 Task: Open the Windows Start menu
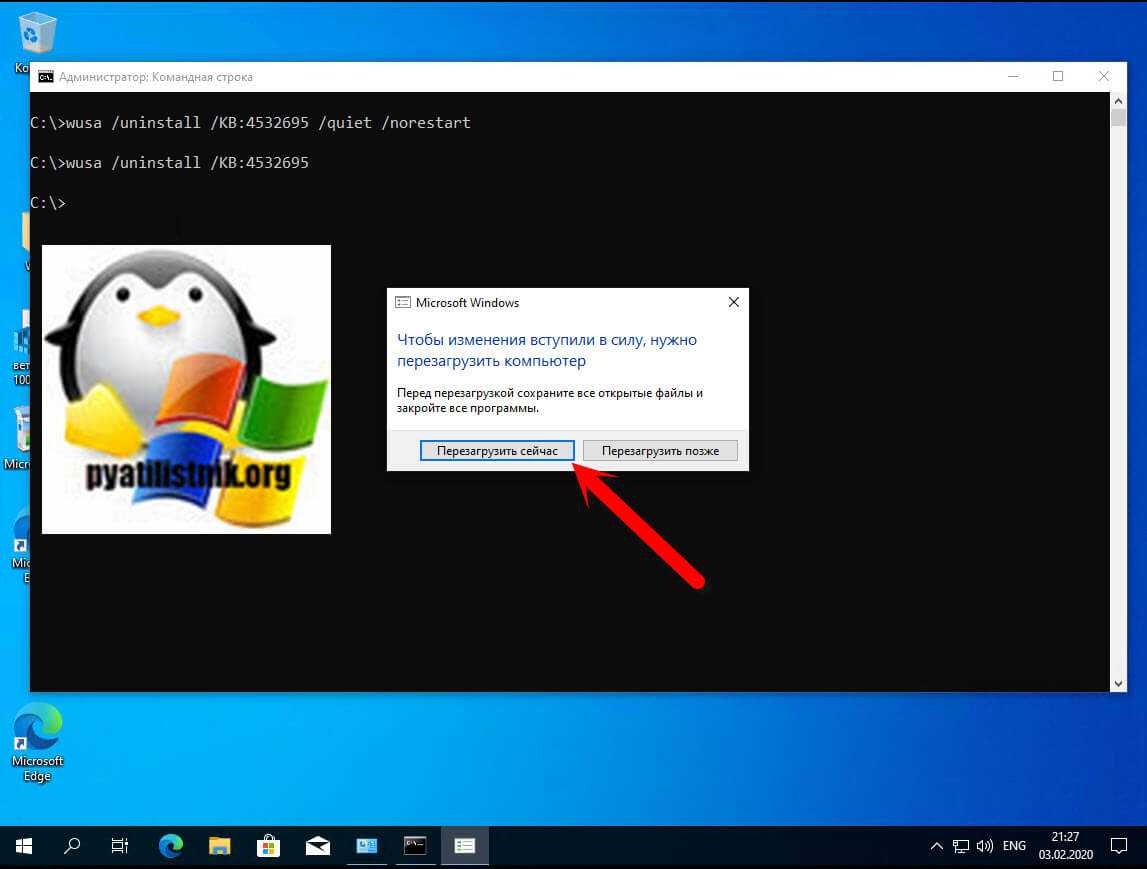pyautogui.click(x=23, y=846)
